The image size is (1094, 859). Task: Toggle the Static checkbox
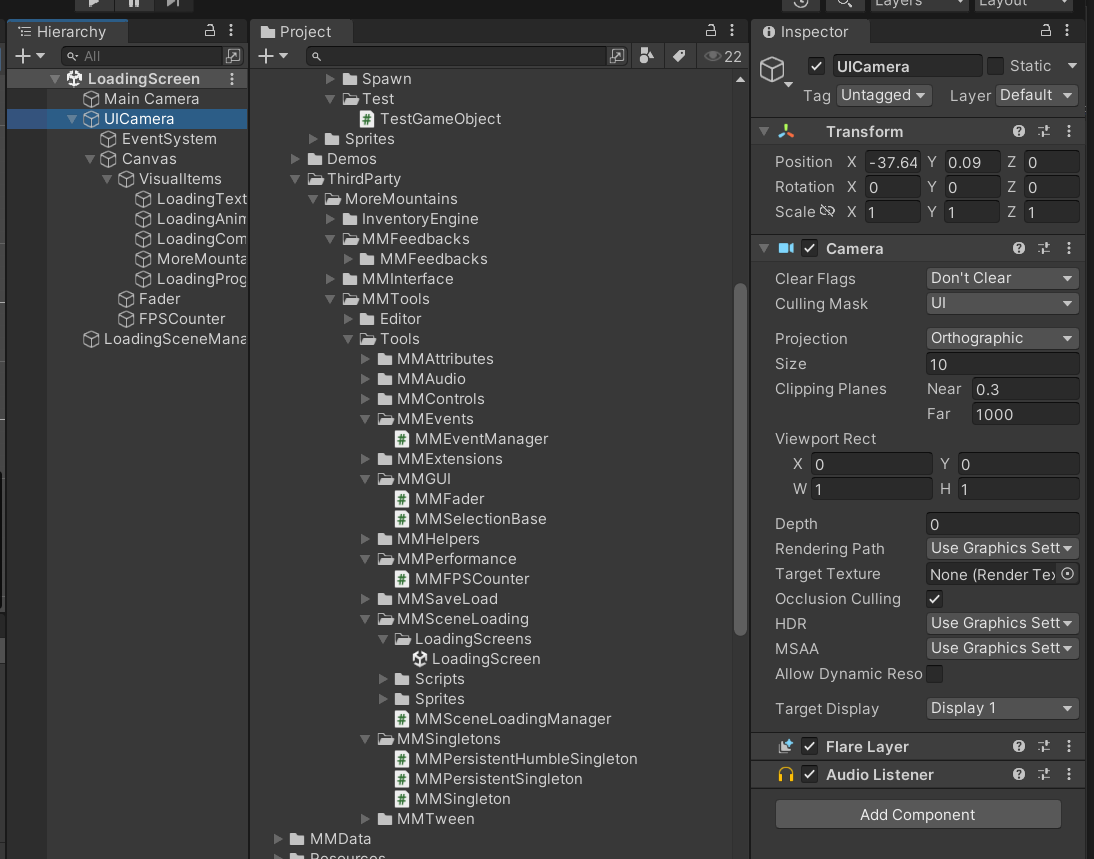(996, 66)
